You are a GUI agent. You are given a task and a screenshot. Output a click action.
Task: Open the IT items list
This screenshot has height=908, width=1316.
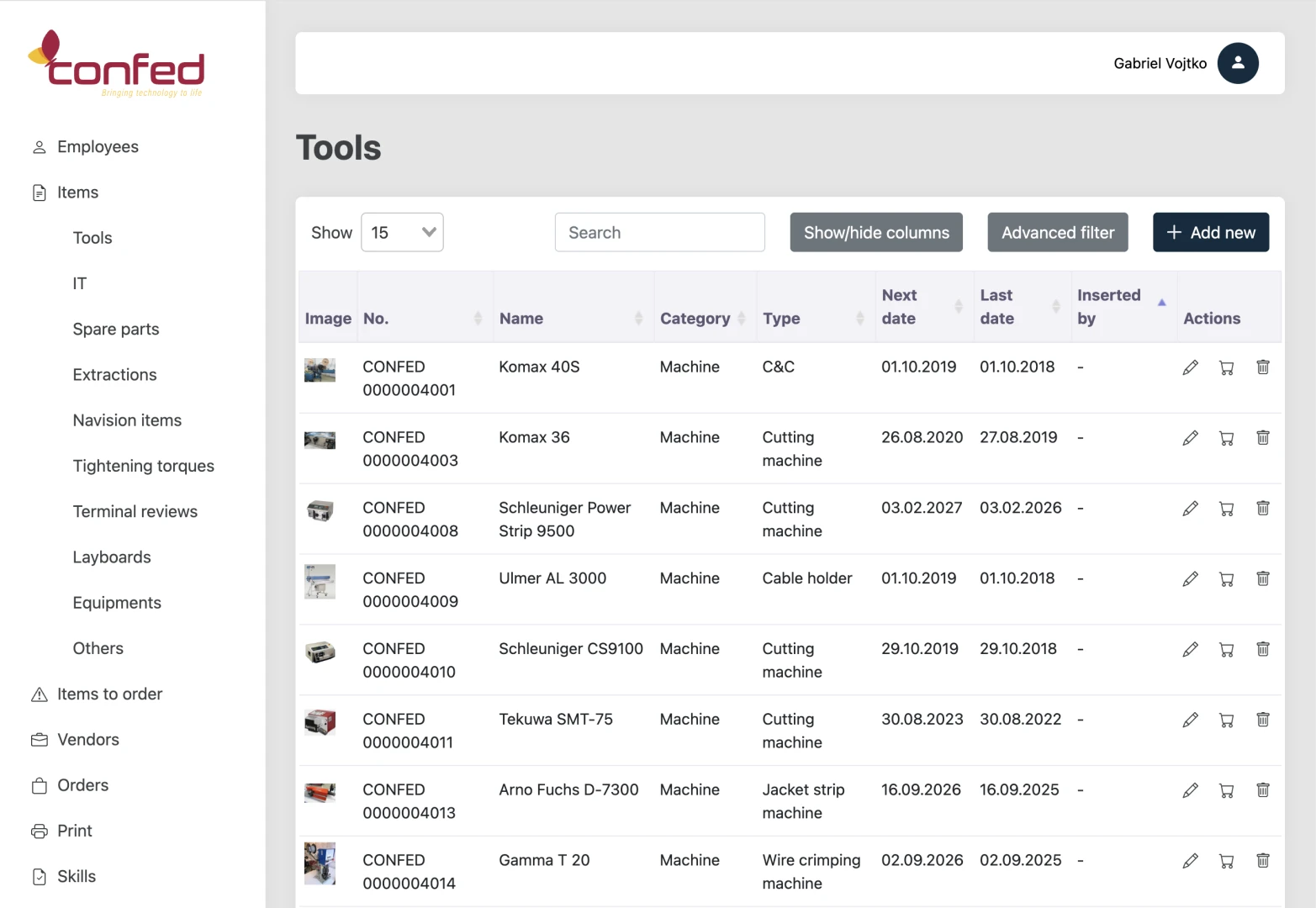80,283
